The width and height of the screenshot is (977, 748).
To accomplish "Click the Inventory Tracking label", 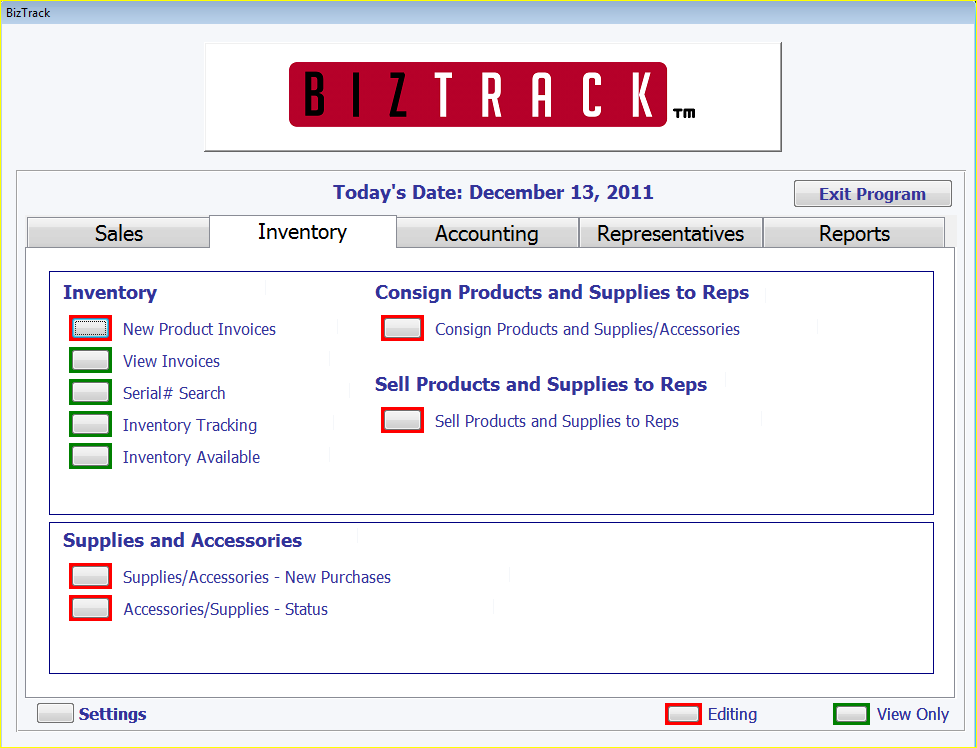I will [x=190, y=425].
